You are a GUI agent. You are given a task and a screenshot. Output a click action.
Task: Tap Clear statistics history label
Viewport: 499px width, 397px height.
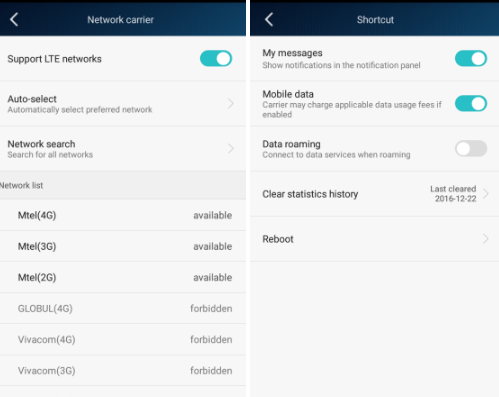click(x=310, y=194)
